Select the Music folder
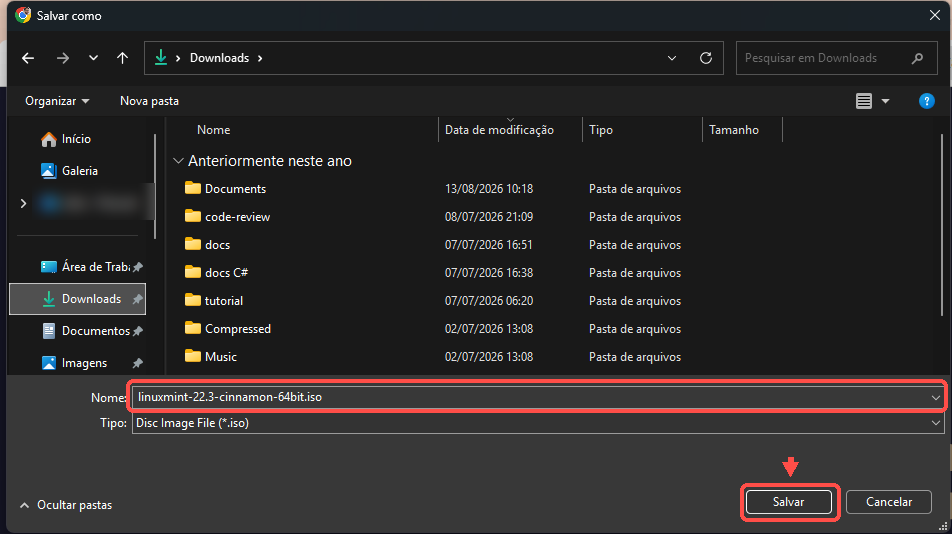The image size is (952, 534). pyautogui.click(x=211, y=356)
